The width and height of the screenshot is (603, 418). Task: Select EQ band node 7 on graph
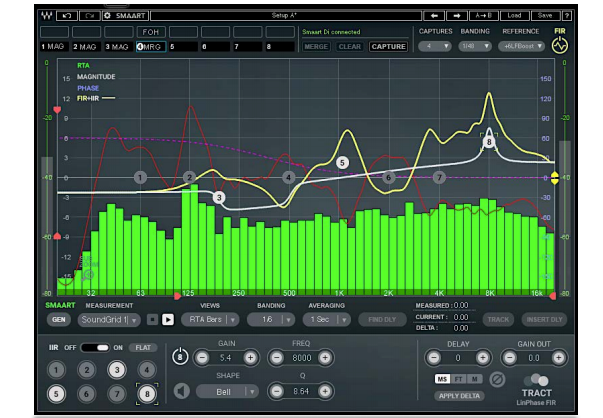[439, 177]
